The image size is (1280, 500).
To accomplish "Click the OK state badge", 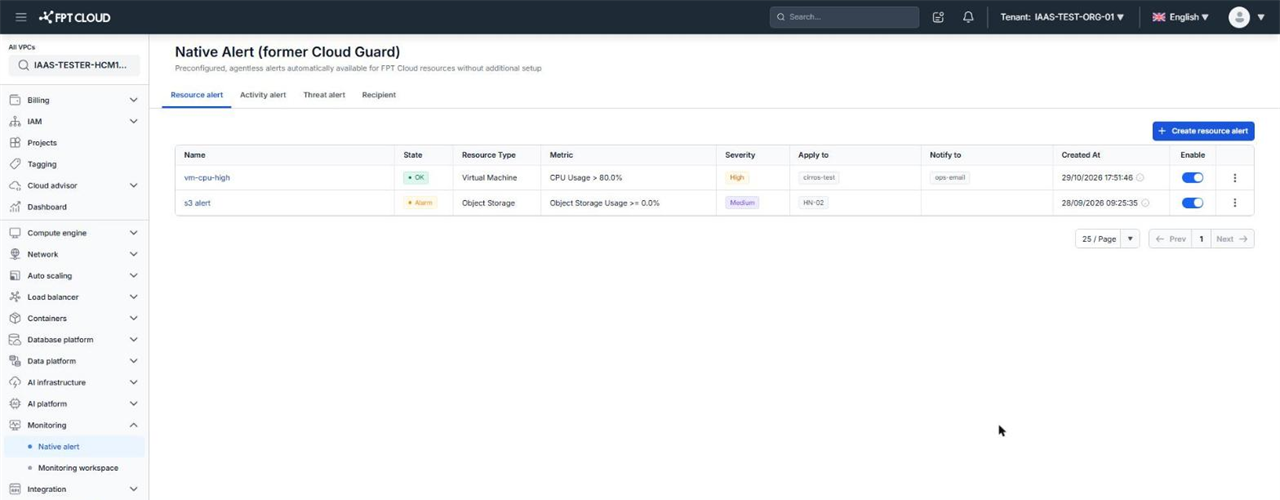I will (416, 178).
